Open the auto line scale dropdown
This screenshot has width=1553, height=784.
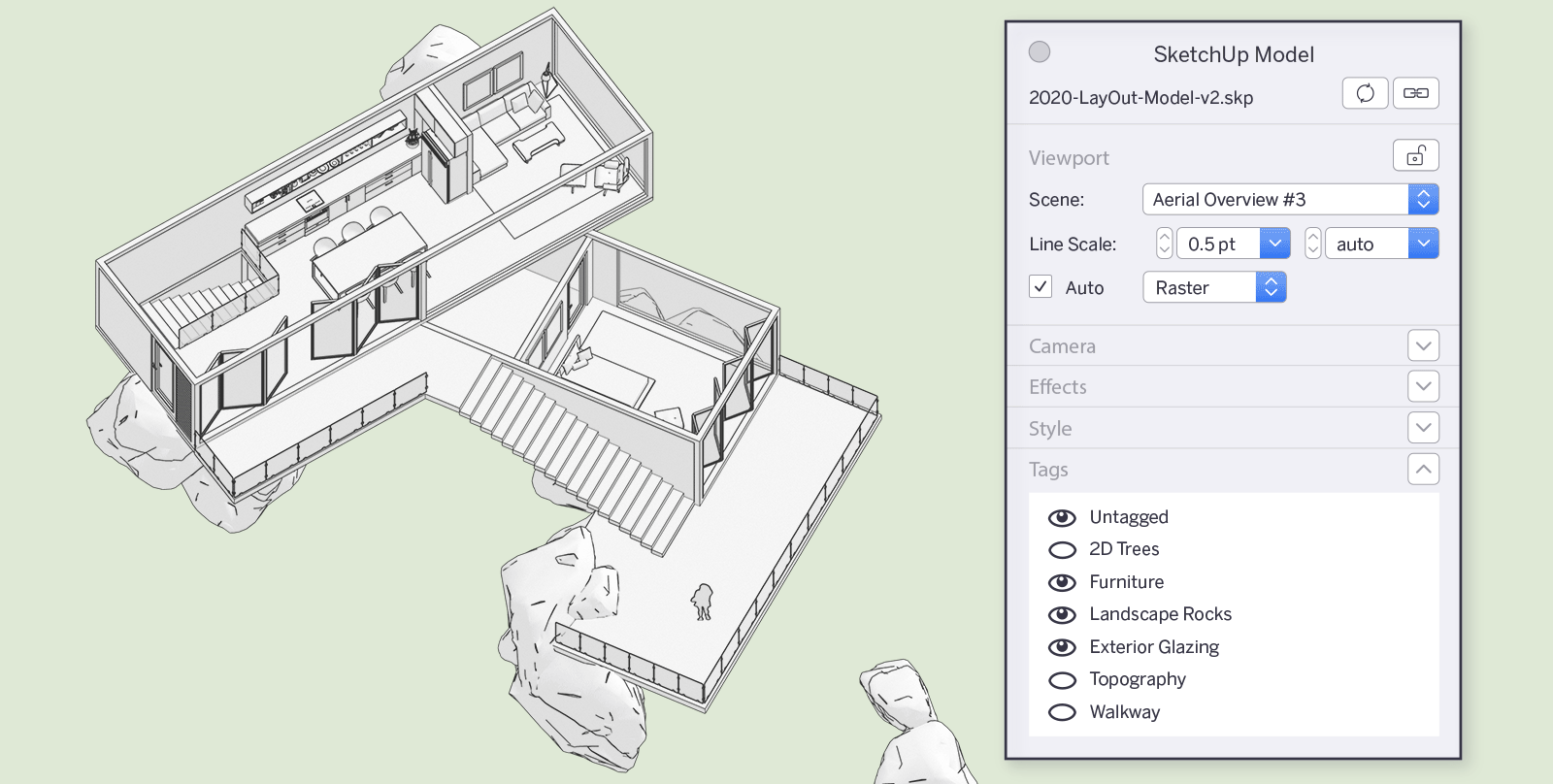[1423, 244]
